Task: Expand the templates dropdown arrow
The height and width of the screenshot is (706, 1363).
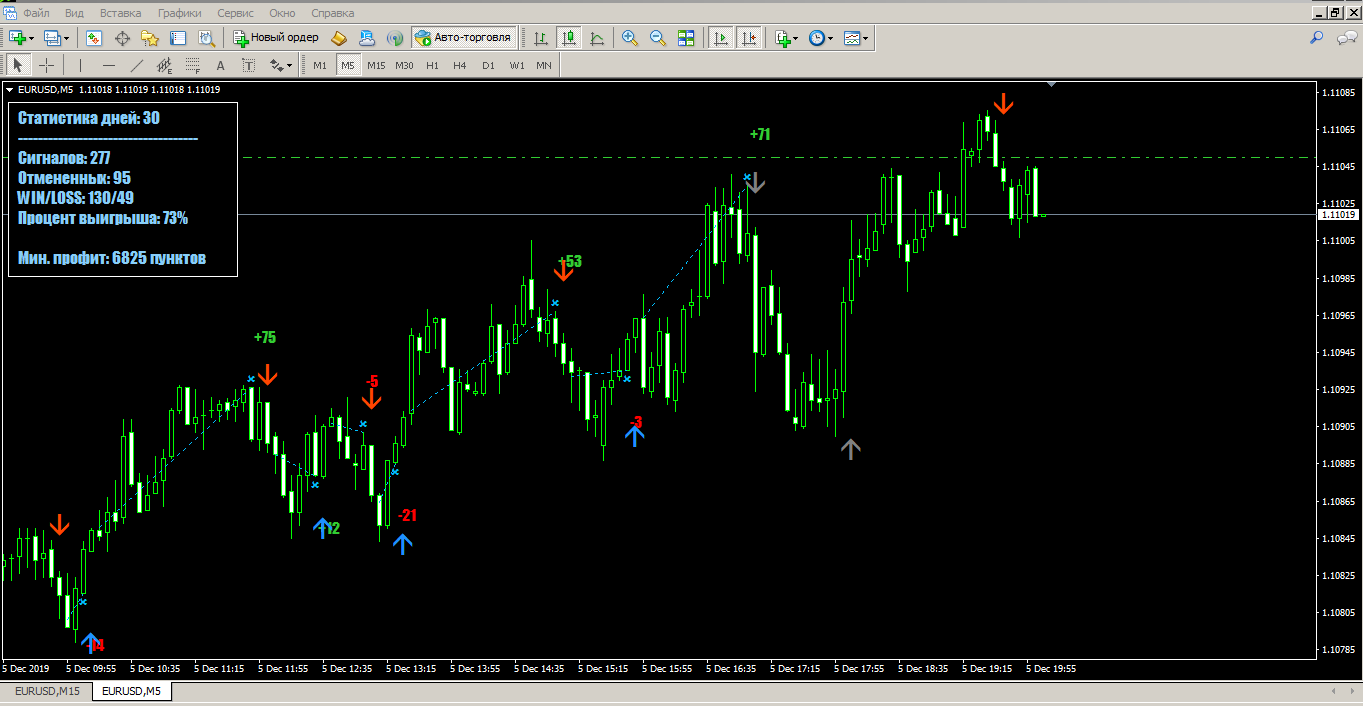Action: 866,38
